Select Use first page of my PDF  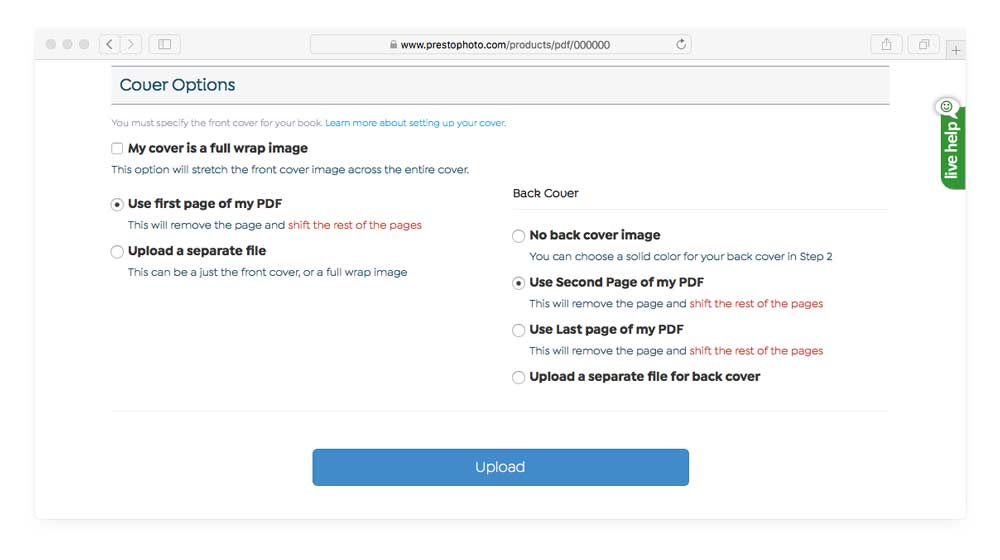[x=117, y=204]
